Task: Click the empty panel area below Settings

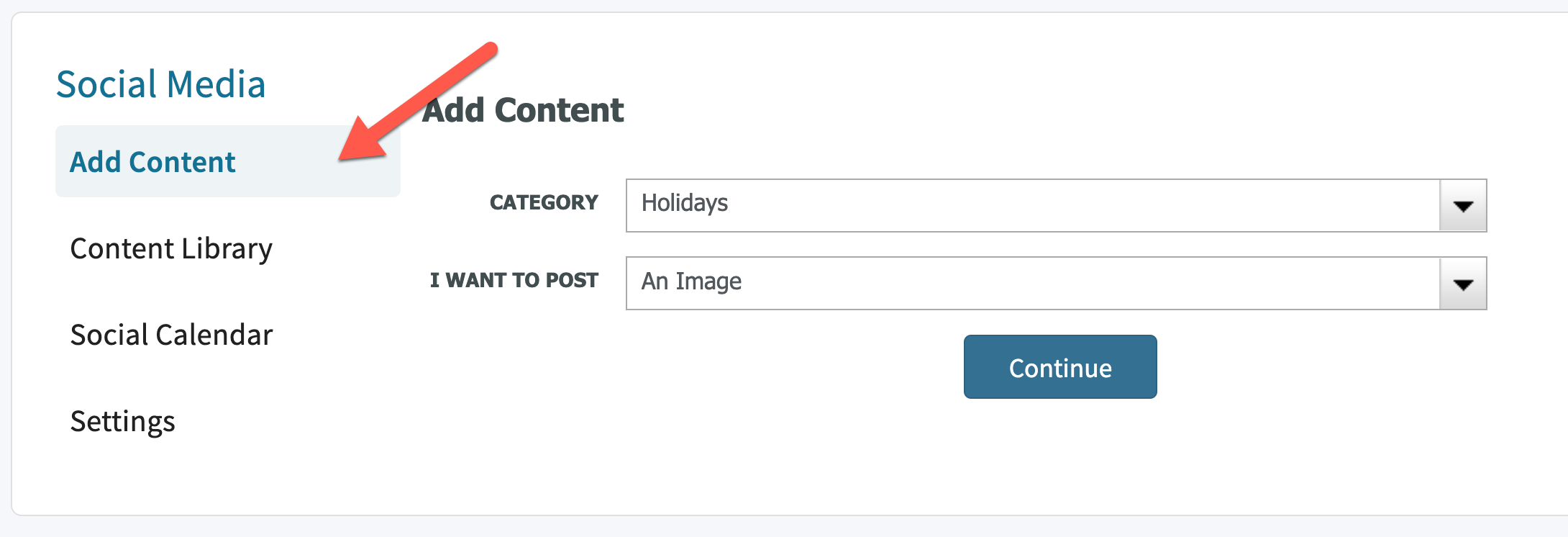Action: [216, 479]
